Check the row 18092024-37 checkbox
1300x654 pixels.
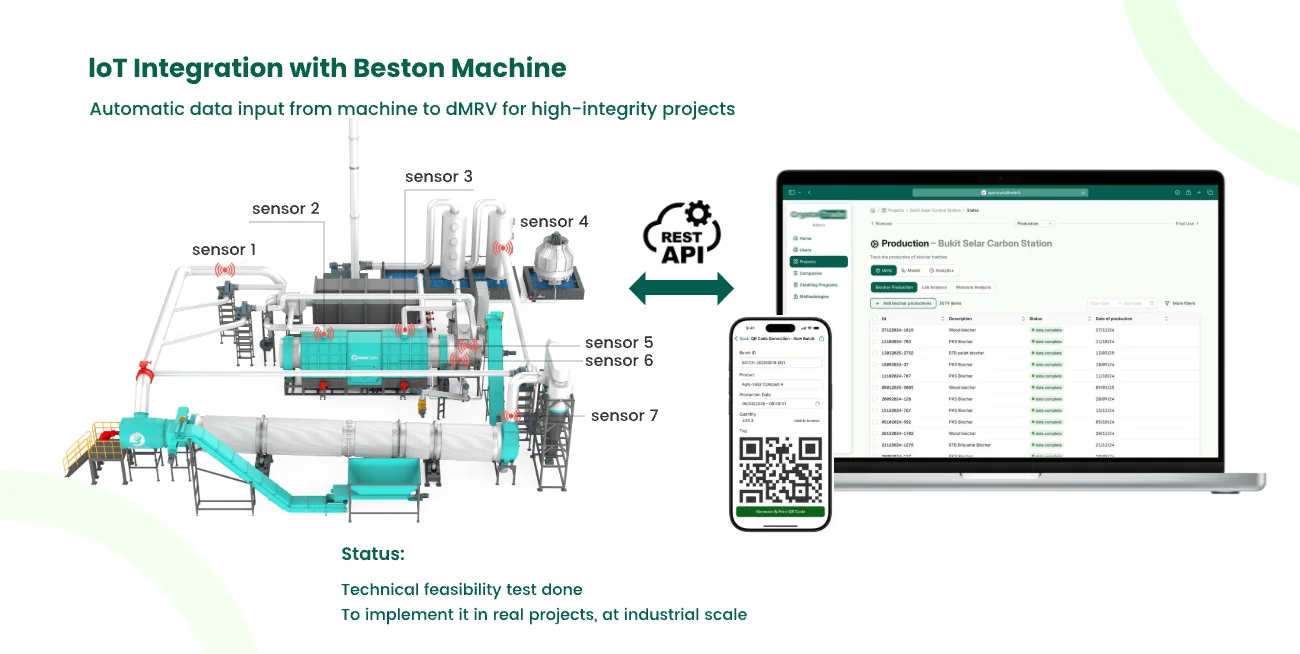click(x=874, y=364)
